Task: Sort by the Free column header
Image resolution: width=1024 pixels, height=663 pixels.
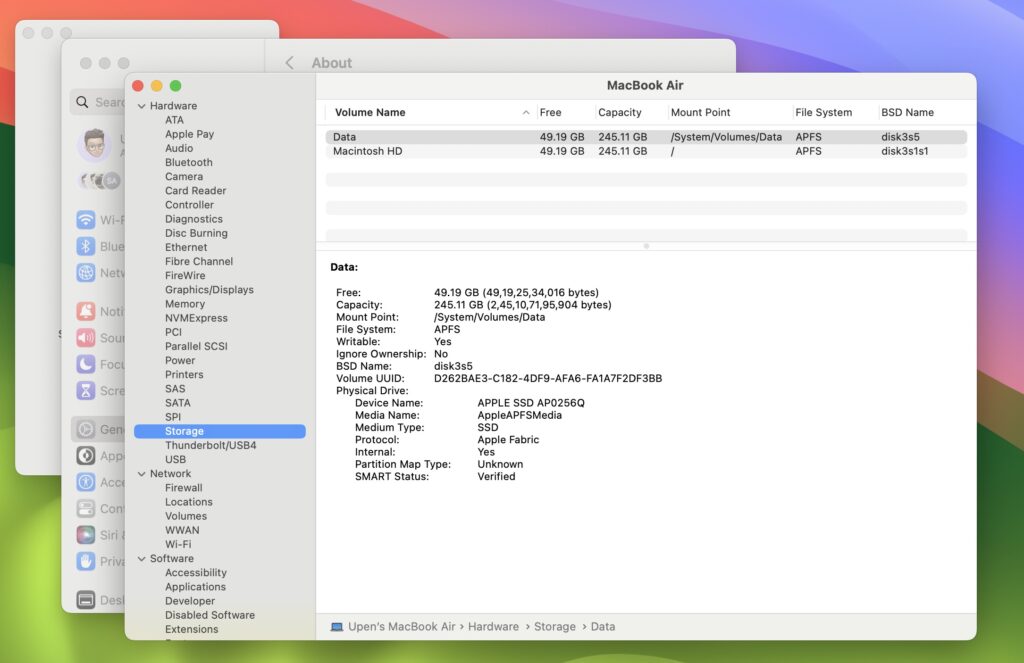Action: [x=566, y=112]
